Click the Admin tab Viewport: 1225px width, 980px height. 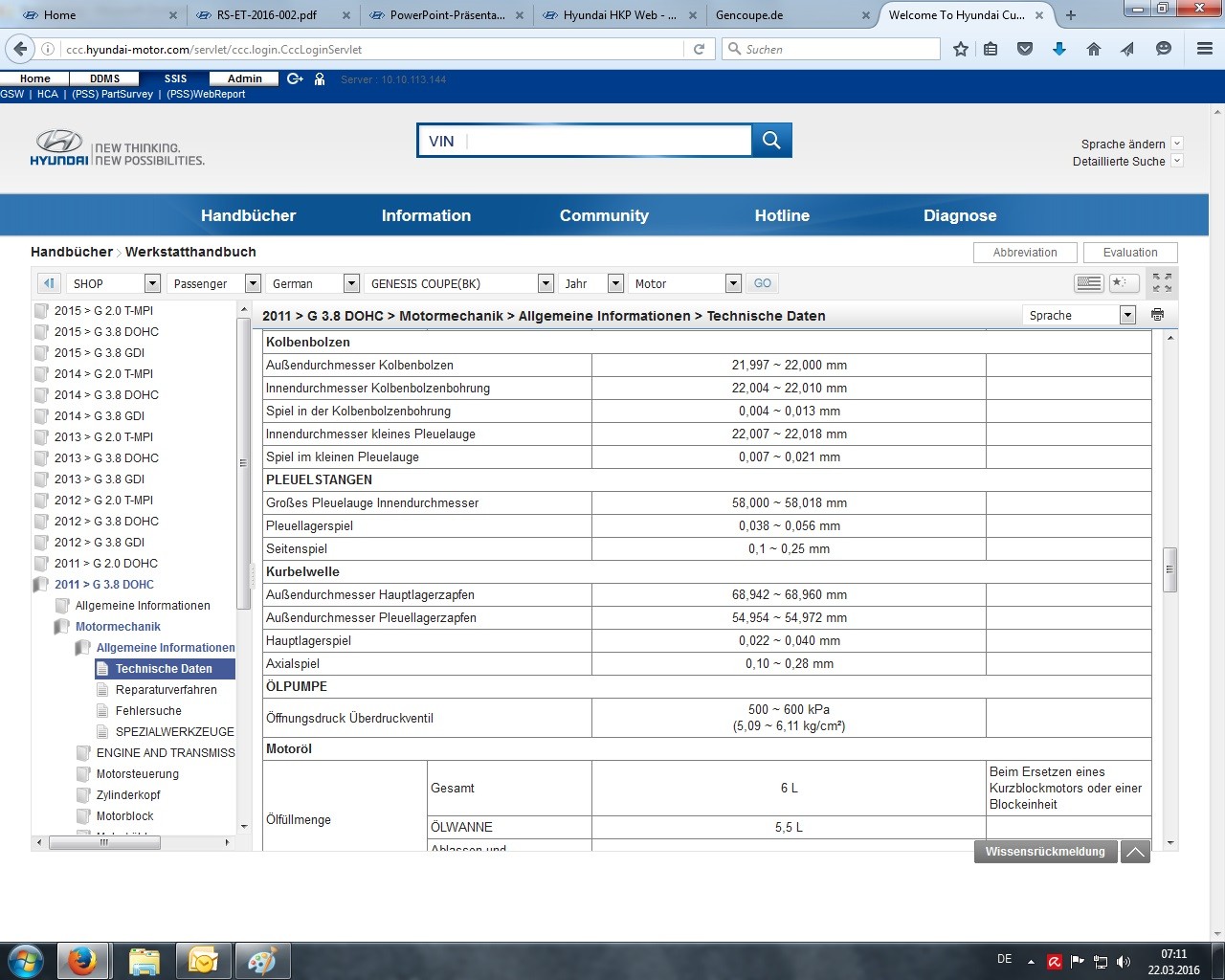coord(245,78)
